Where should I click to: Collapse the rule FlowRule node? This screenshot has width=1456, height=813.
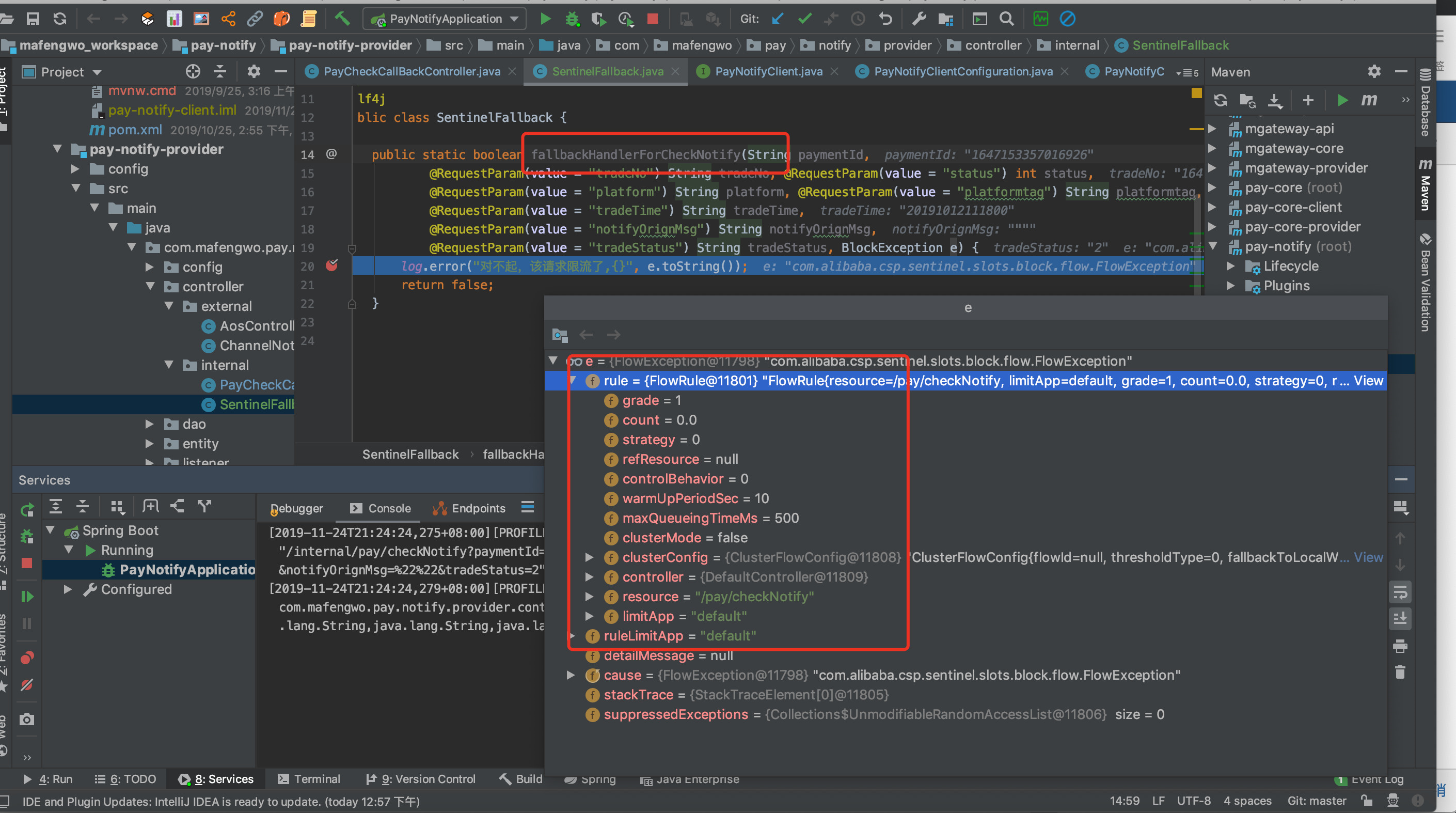click(573, 381)
